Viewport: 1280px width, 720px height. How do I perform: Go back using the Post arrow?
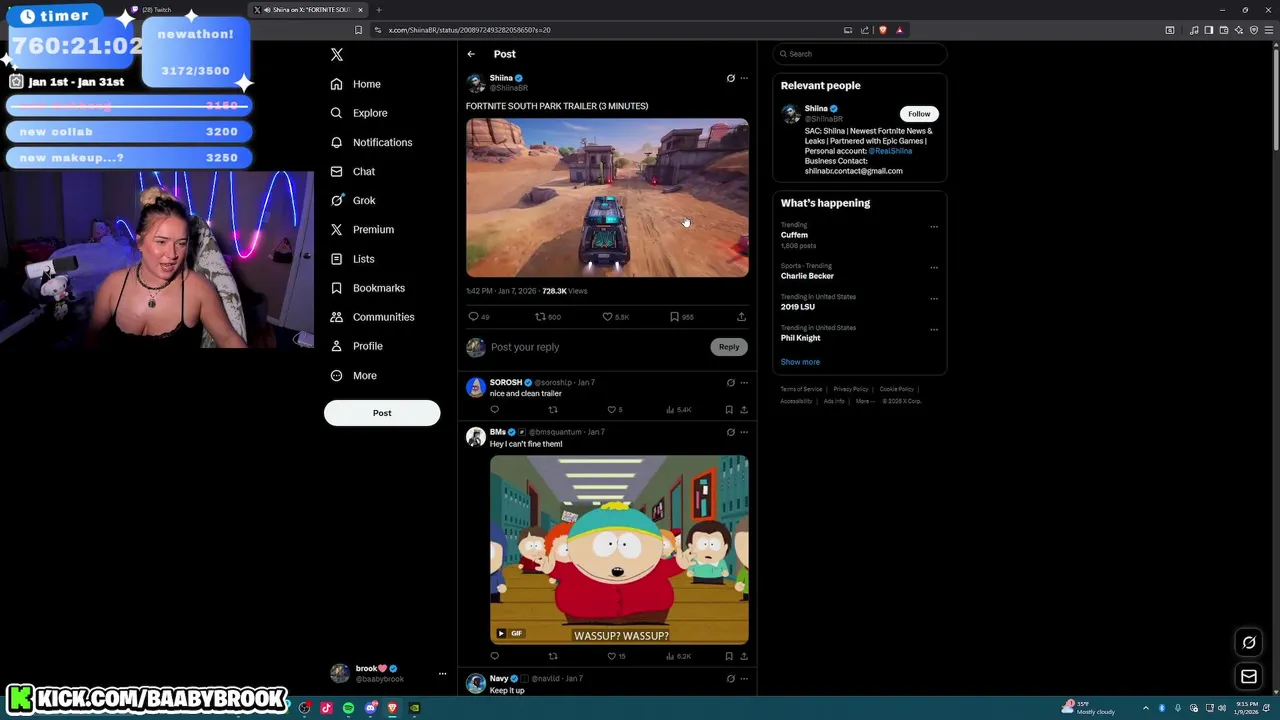(471, 54)
